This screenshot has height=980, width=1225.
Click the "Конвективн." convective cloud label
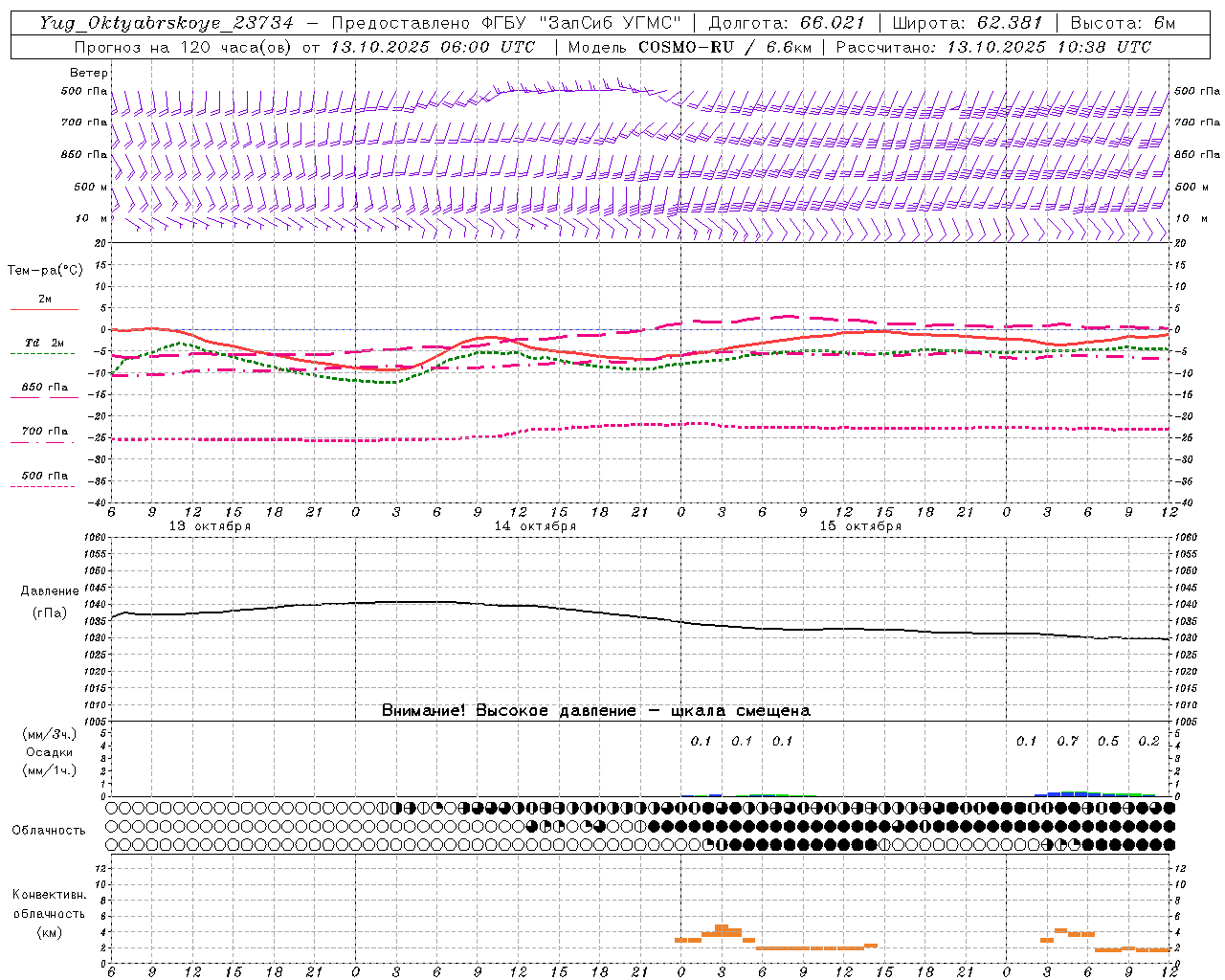point(50,895)
